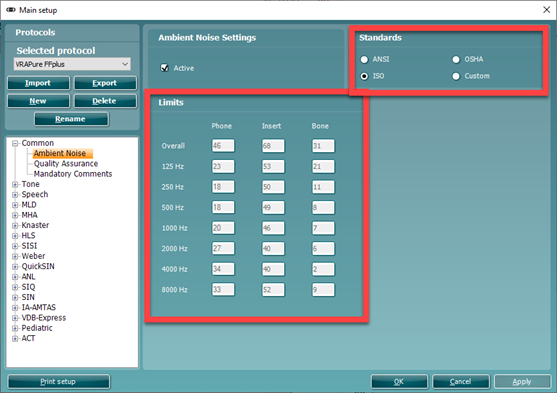Select the ANSI standard radio button
557x393 pixels.
(x=364, y=59)
